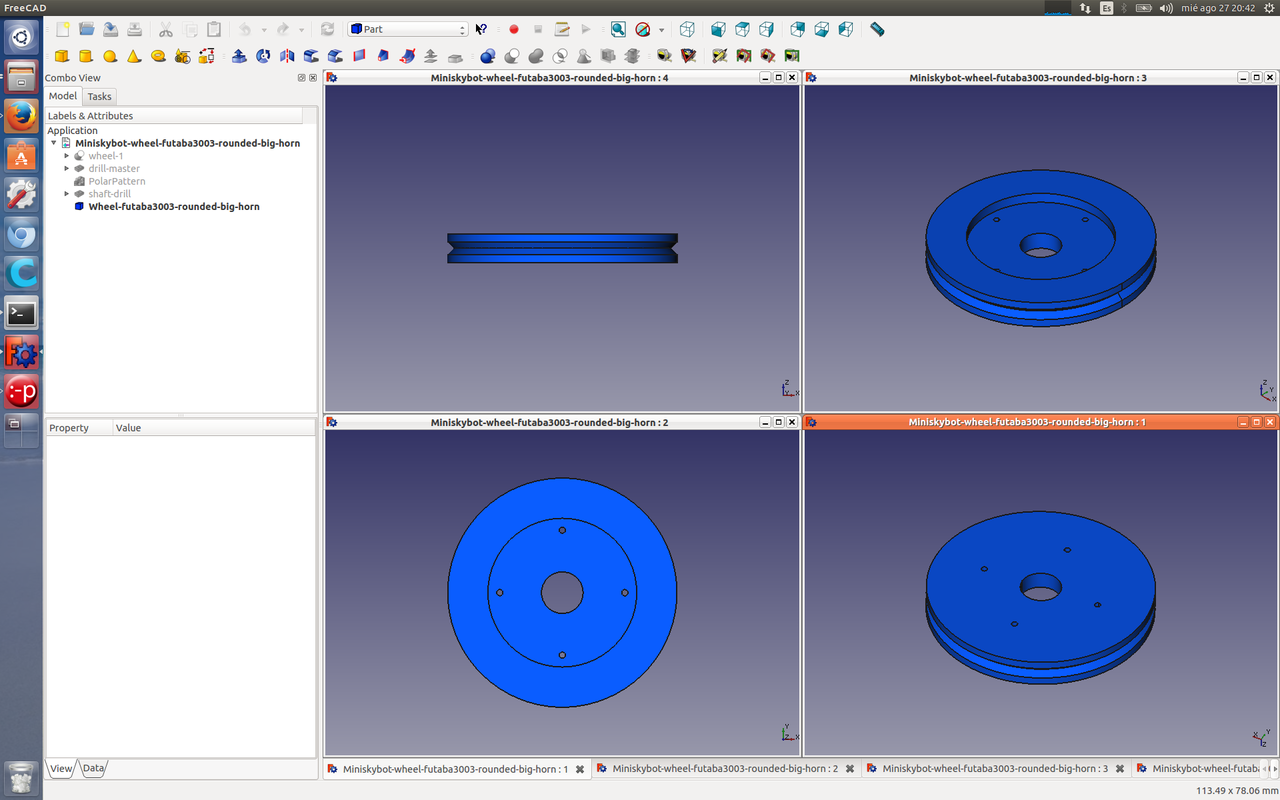Screen dimensions: 1280x800
Task: Select Wheel-futaba3003-rounded-big-horn in the tree
Action: pos(173,207)
